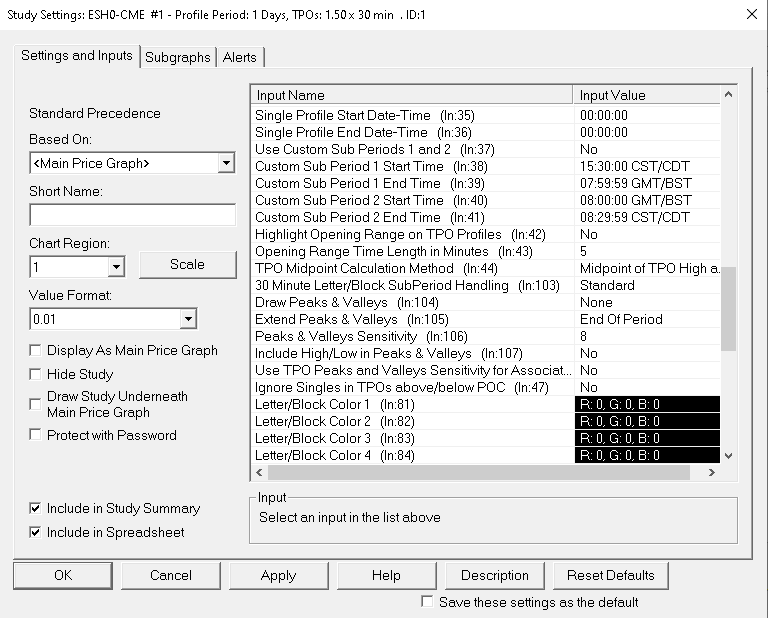Viewport: 768px width, 618px height.
Task: Select Use TPO Peaks and Valleys Sensitivity row
Action: coord(485,371)
